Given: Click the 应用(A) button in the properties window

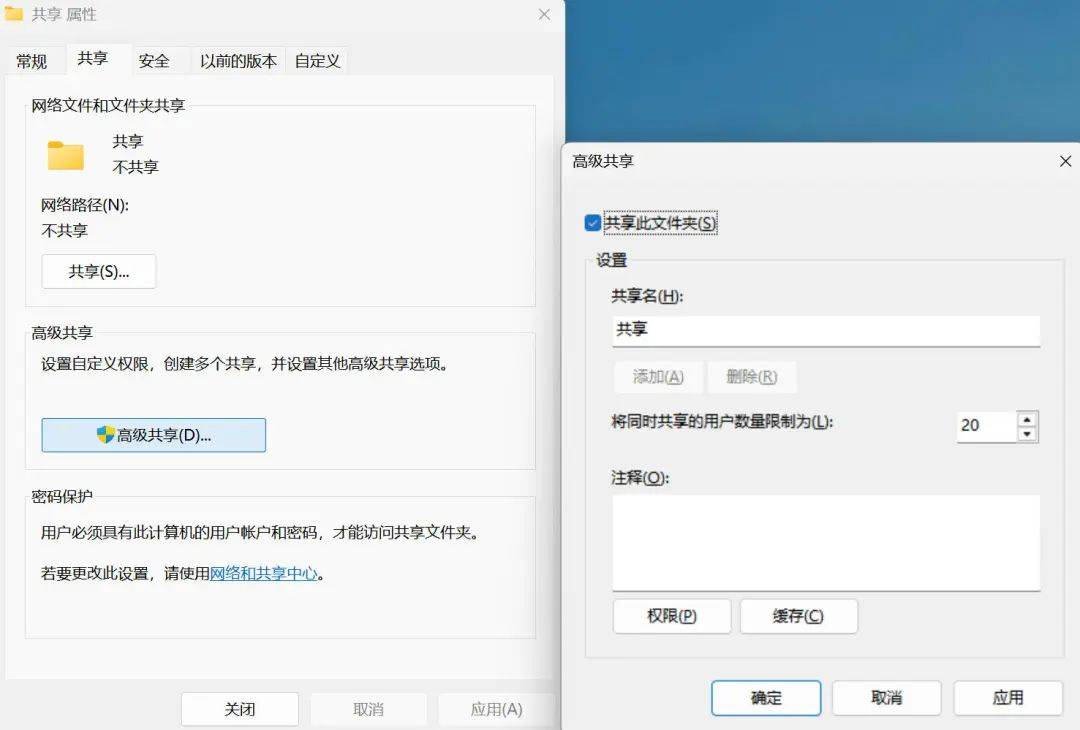Looking at the screenshot, I should 497,709.
